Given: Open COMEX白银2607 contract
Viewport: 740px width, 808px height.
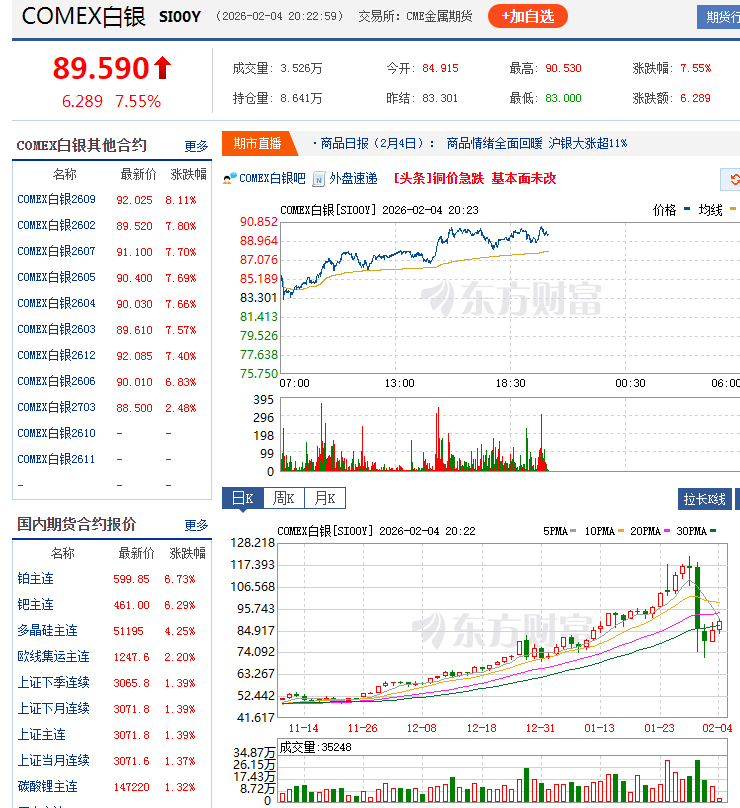Looking at the screenshot, I should [x=56, y=251].
